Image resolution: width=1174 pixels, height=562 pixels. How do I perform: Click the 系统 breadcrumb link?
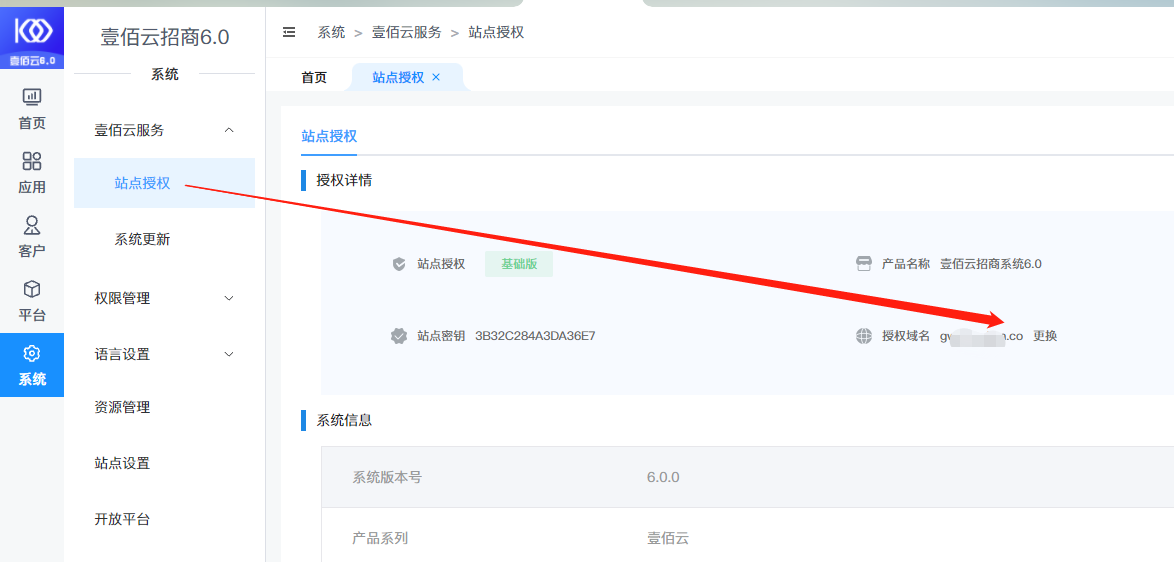click(x=331, y=32)
